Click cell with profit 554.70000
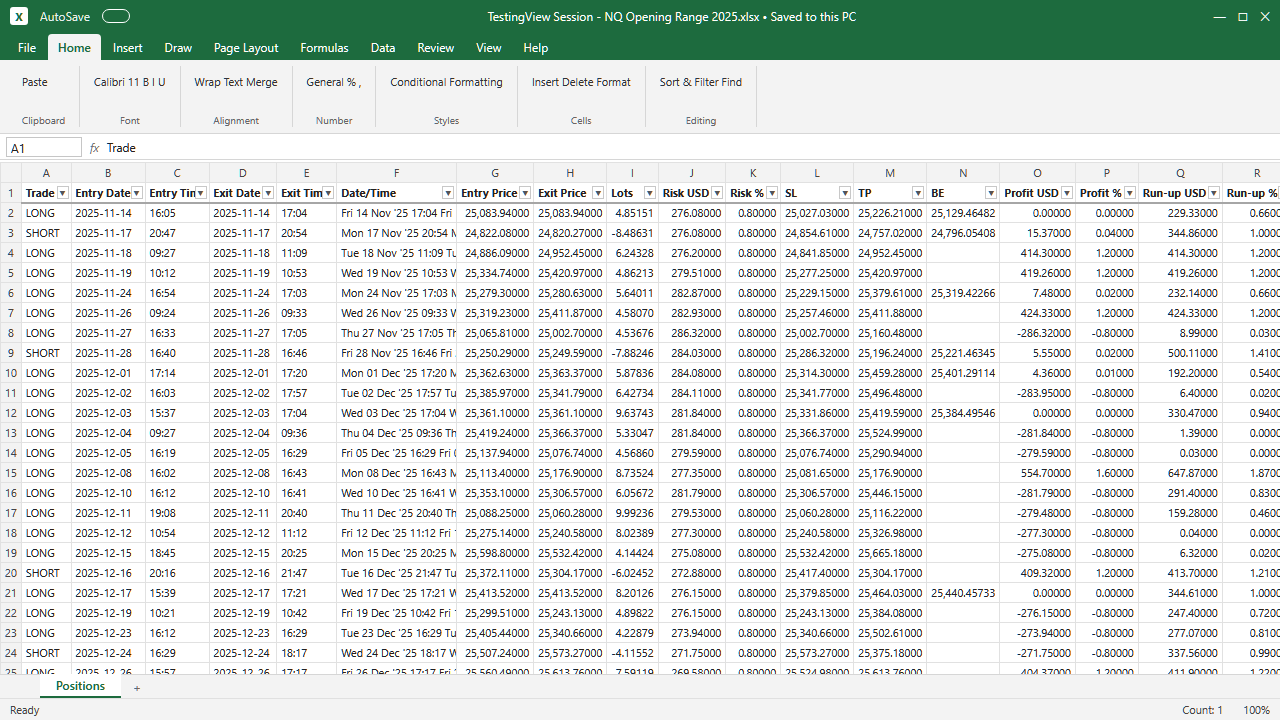Viewport: 1280px width, 720px height. coord(1037,473)
